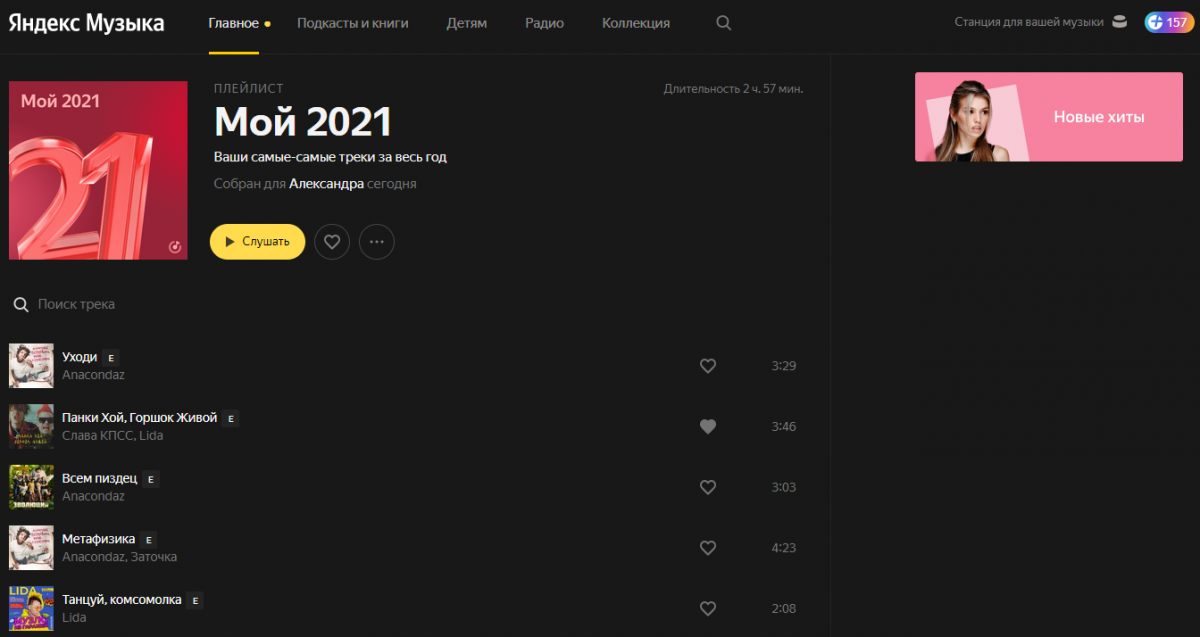The width and height of the screenshot is (1200, 637).
Task: Select the track Всем пиздец
Action: point(99,479)
